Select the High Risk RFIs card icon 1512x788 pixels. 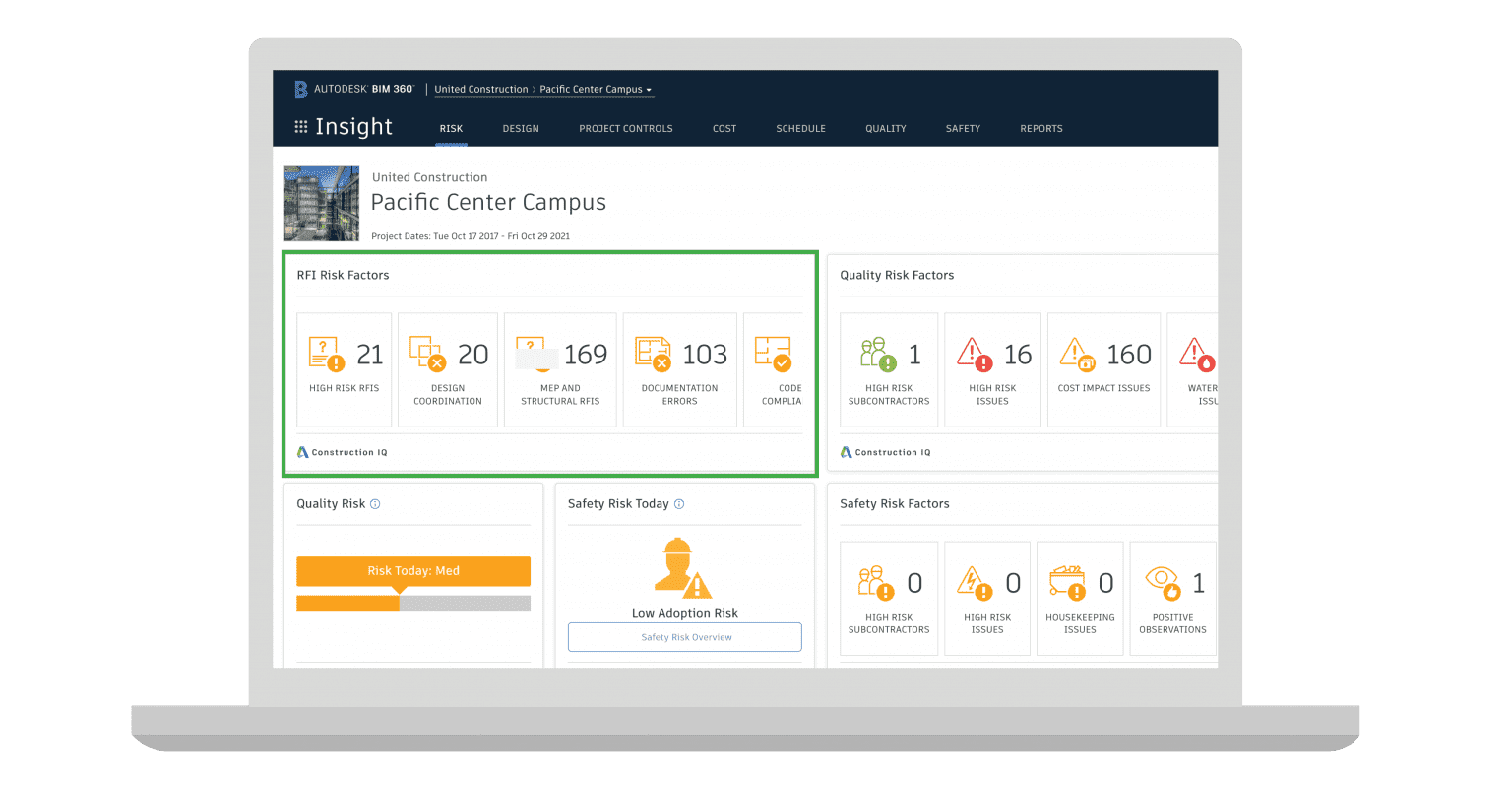tap(327, 354)
